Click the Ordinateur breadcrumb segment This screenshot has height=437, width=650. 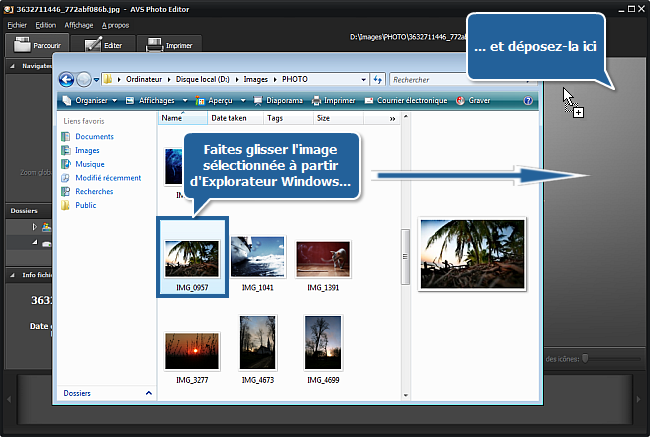[x=144, y=79]
